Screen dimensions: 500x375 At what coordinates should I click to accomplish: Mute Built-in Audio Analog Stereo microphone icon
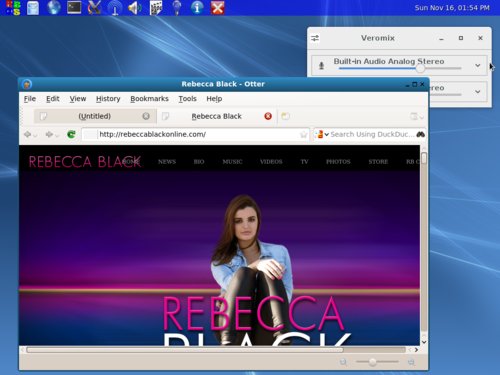coord(321,65)
